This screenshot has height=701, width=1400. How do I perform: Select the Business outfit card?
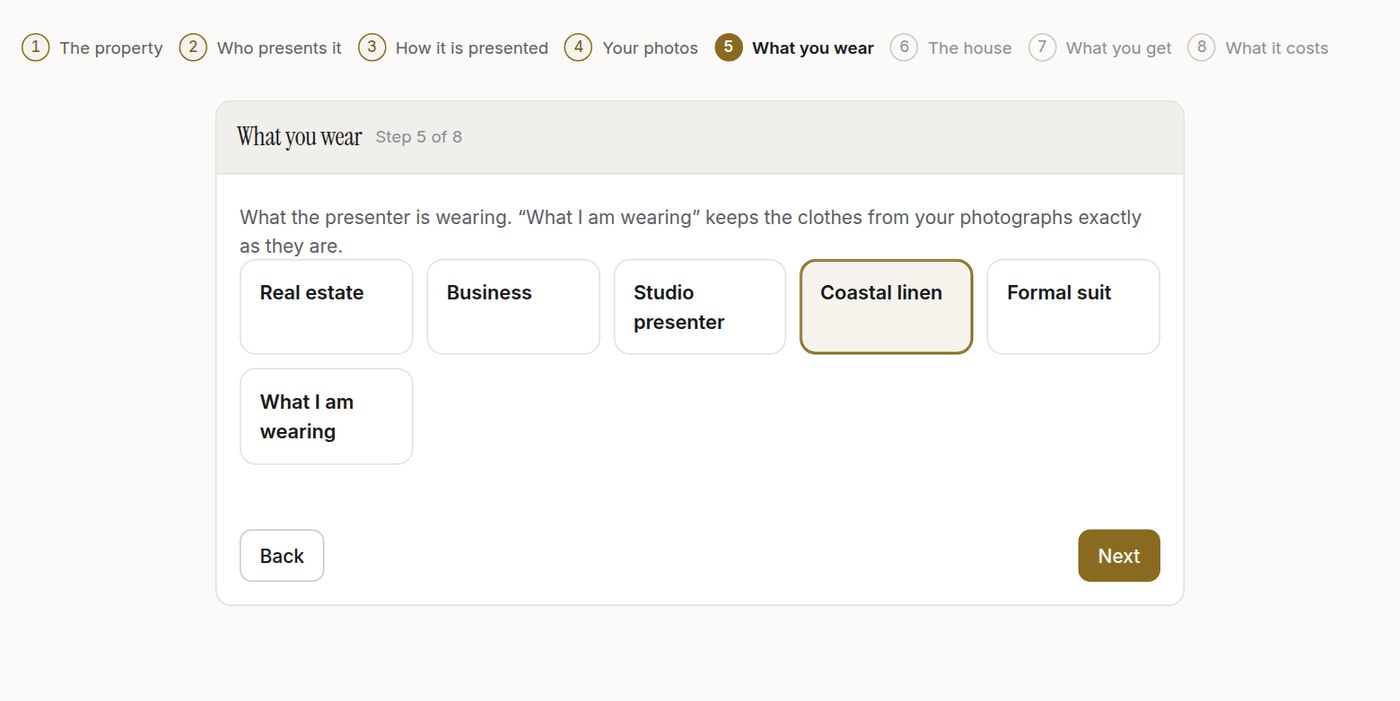click(x=513, y=307)
